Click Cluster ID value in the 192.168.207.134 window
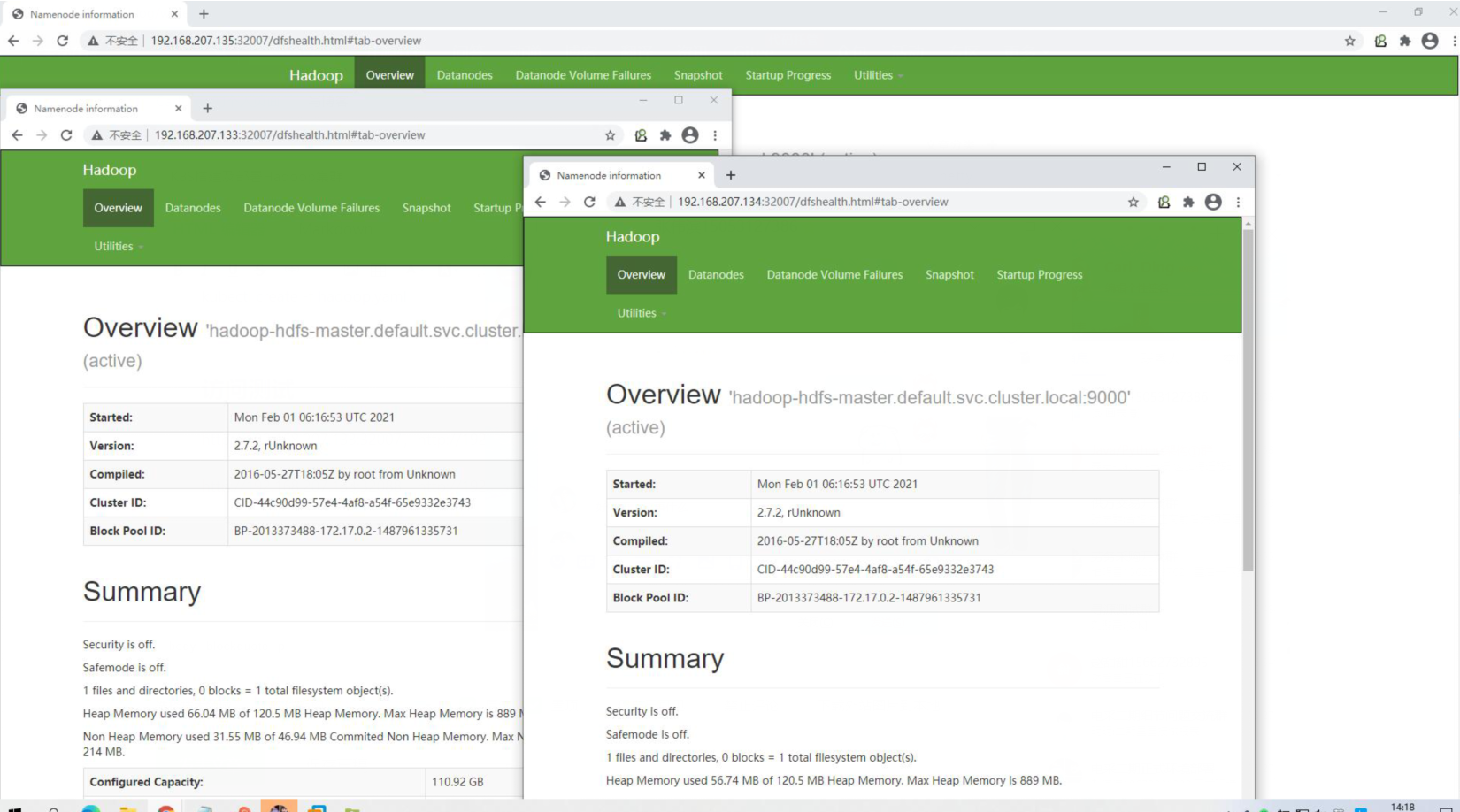The width and height of the screenshot is (1460, 812). point(875,570)
